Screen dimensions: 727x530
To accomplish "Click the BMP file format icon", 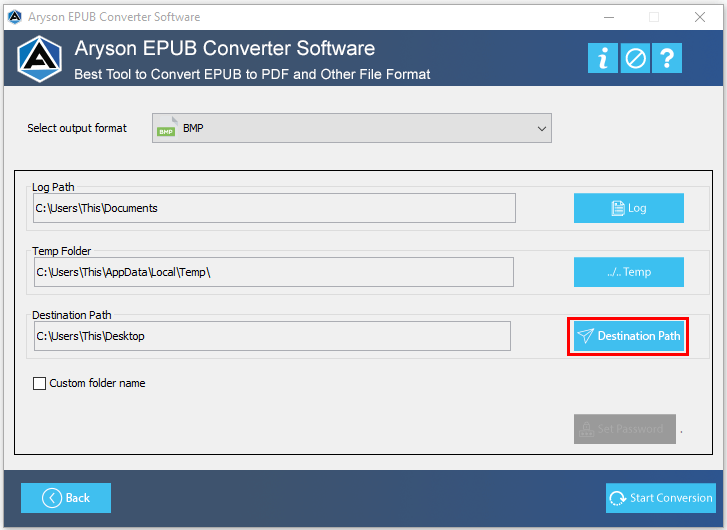I will (x=166, y=128).
